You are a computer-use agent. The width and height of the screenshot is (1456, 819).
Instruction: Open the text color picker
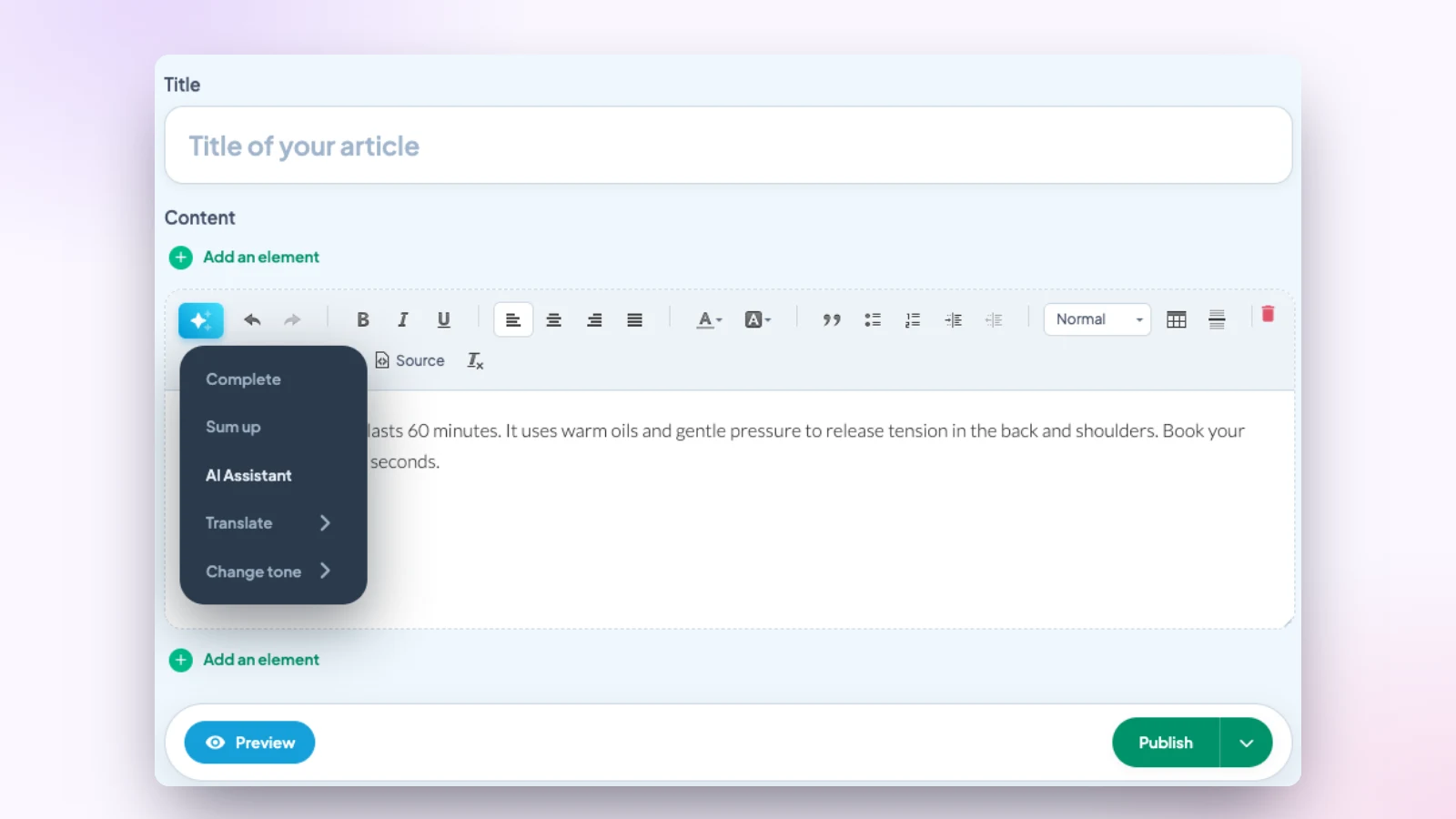pyautogui.click(x=709, y=320)
